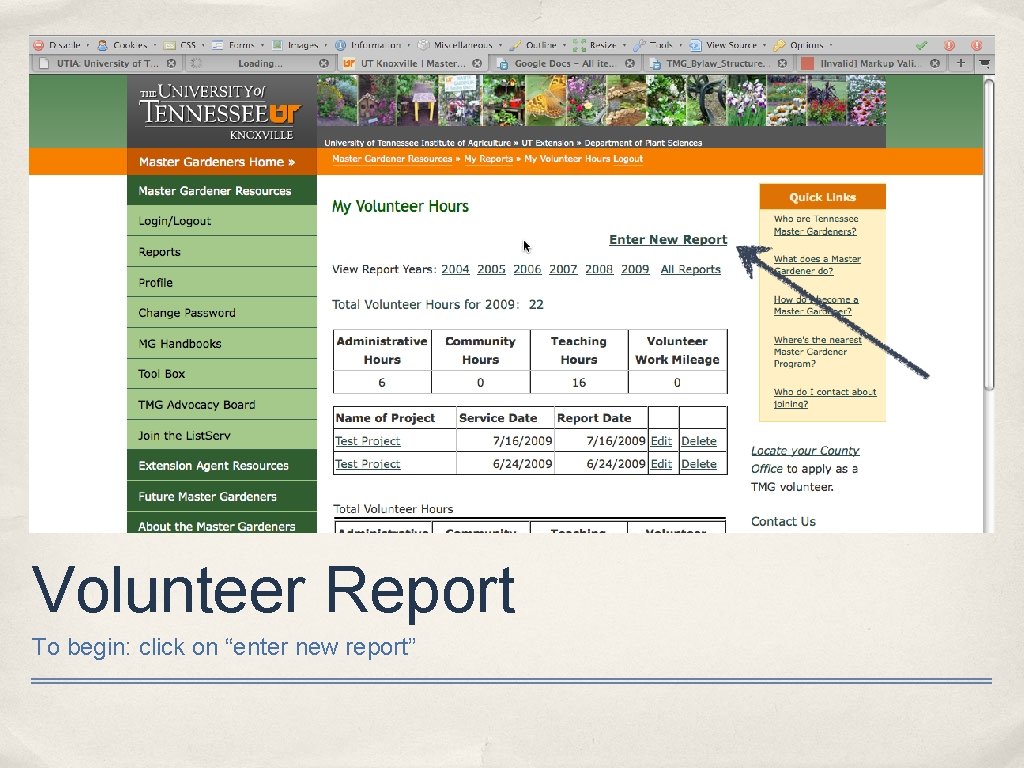Close the TMG_Bylaw_Structure tab
1024x768 pixels.
click(782, 63)
